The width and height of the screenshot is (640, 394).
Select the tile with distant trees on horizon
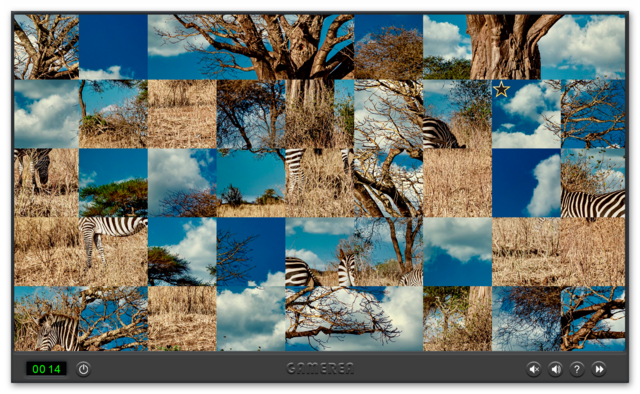[x=251, y=183]
